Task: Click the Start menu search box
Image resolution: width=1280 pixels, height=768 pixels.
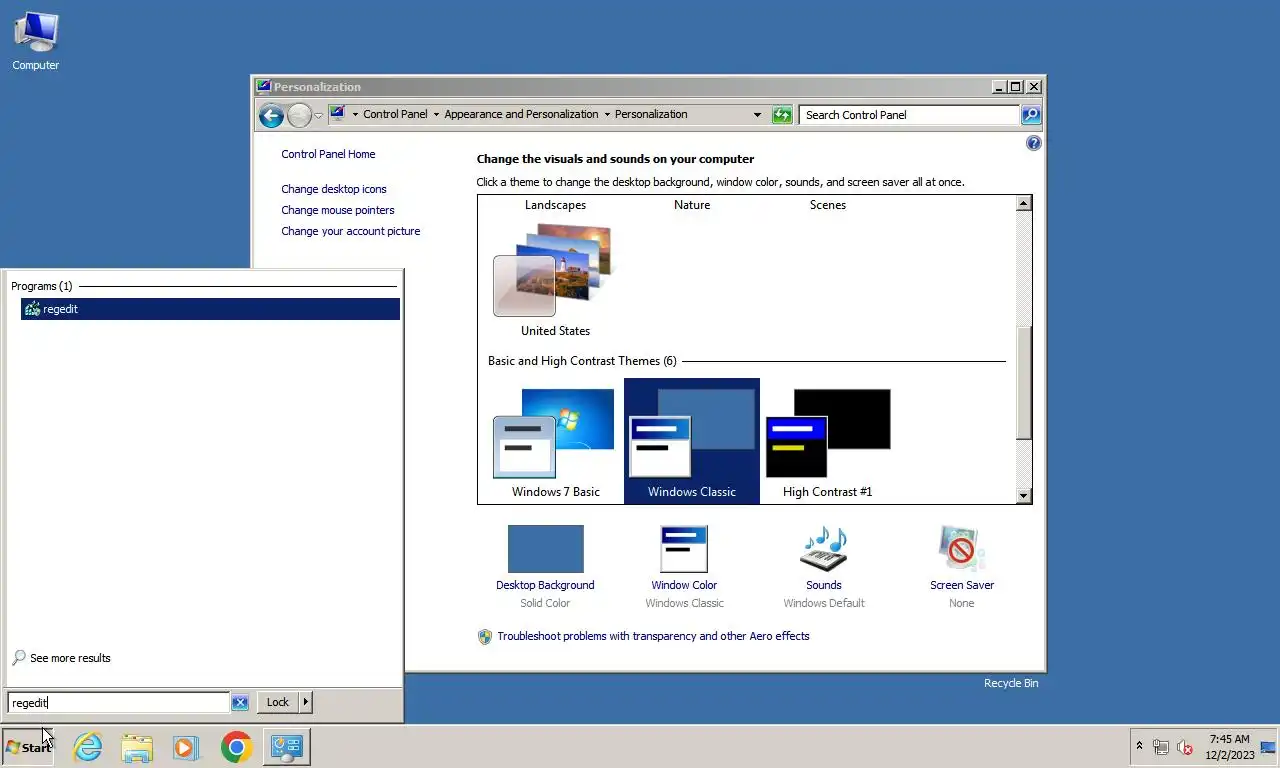Action: coord(119,703)
